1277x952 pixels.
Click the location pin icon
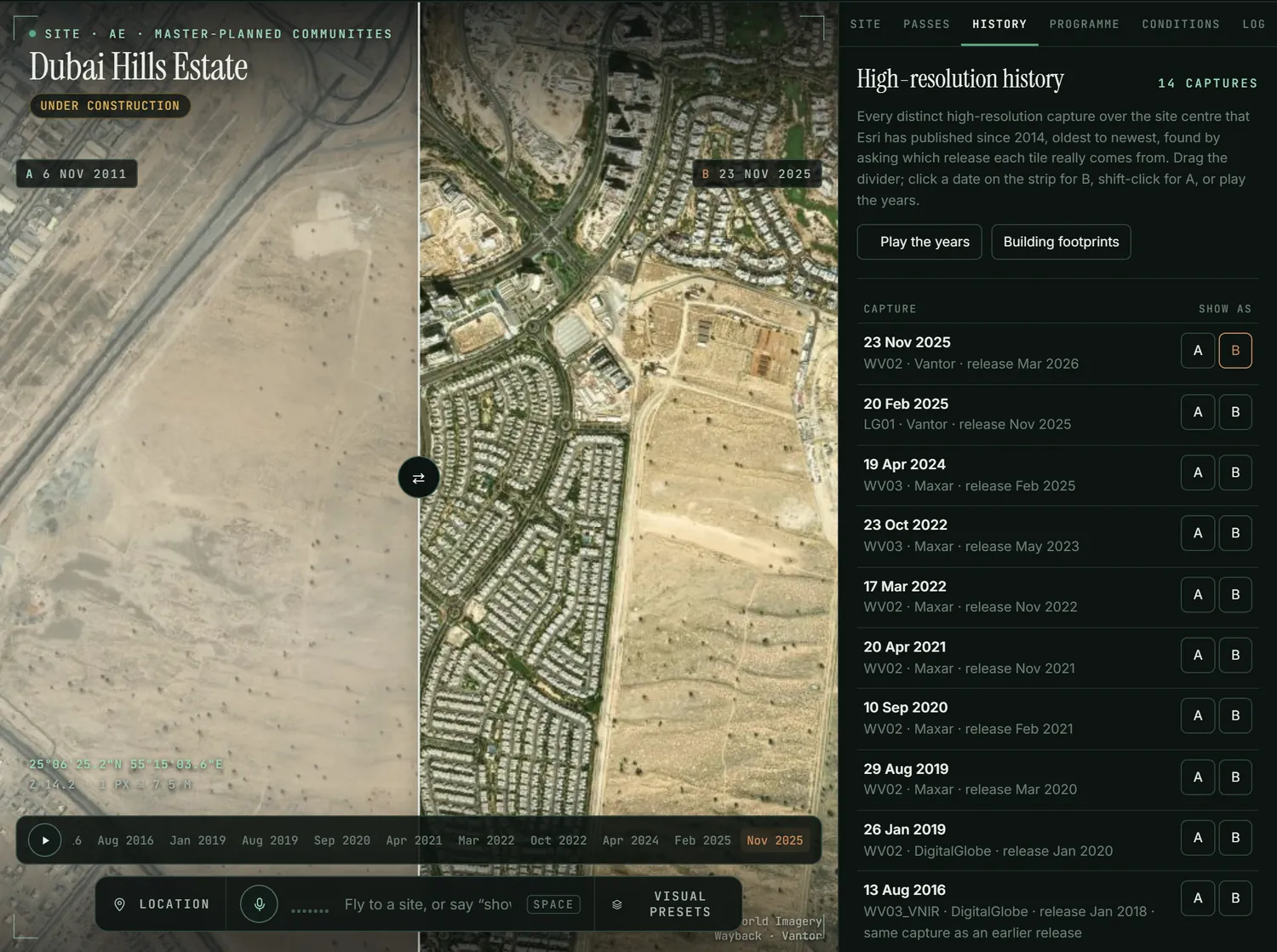pos(120,904)
